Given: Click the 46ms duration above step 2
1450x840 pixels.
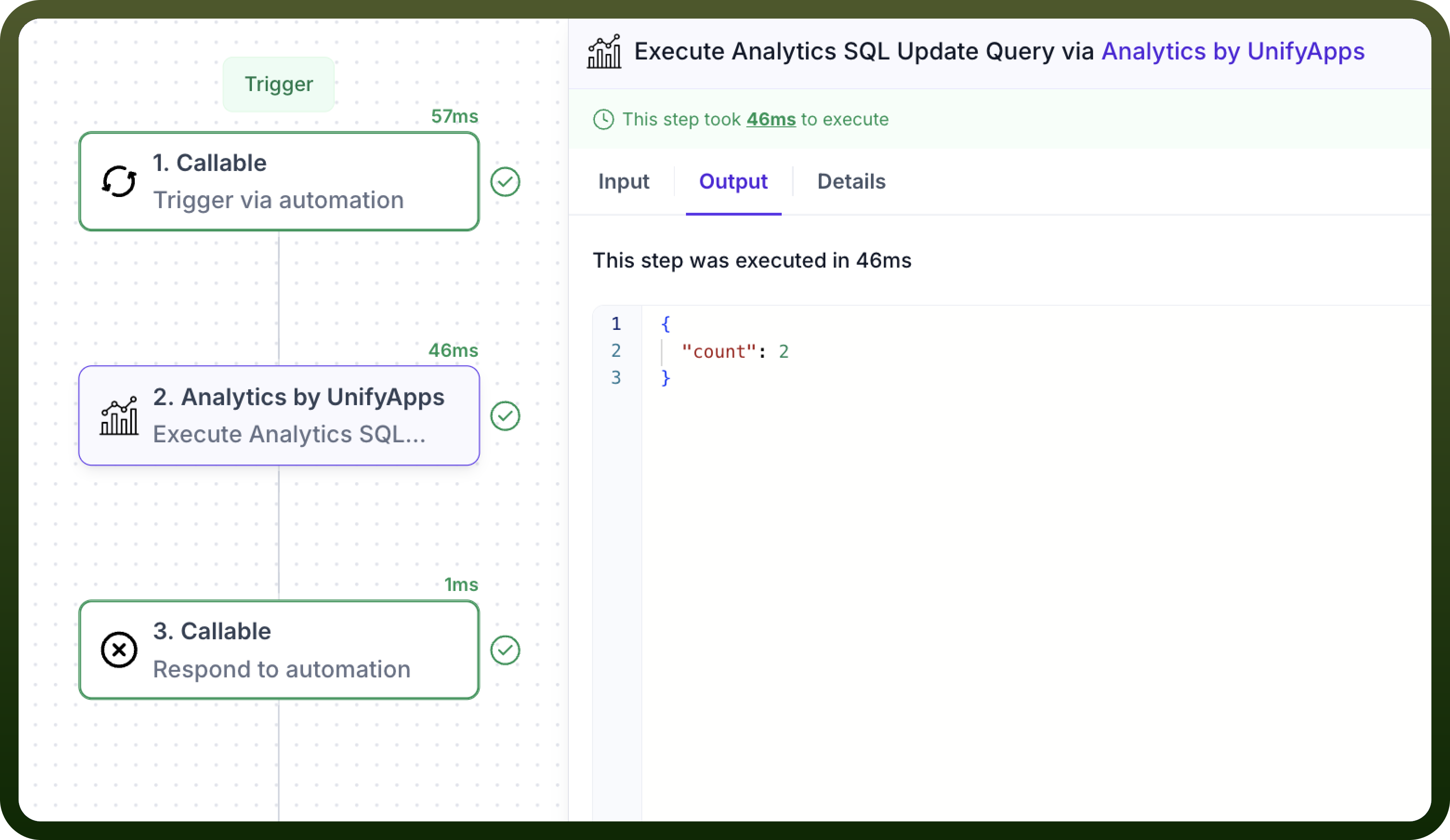Looking at the screenshot, I should [x=454, y=350].
